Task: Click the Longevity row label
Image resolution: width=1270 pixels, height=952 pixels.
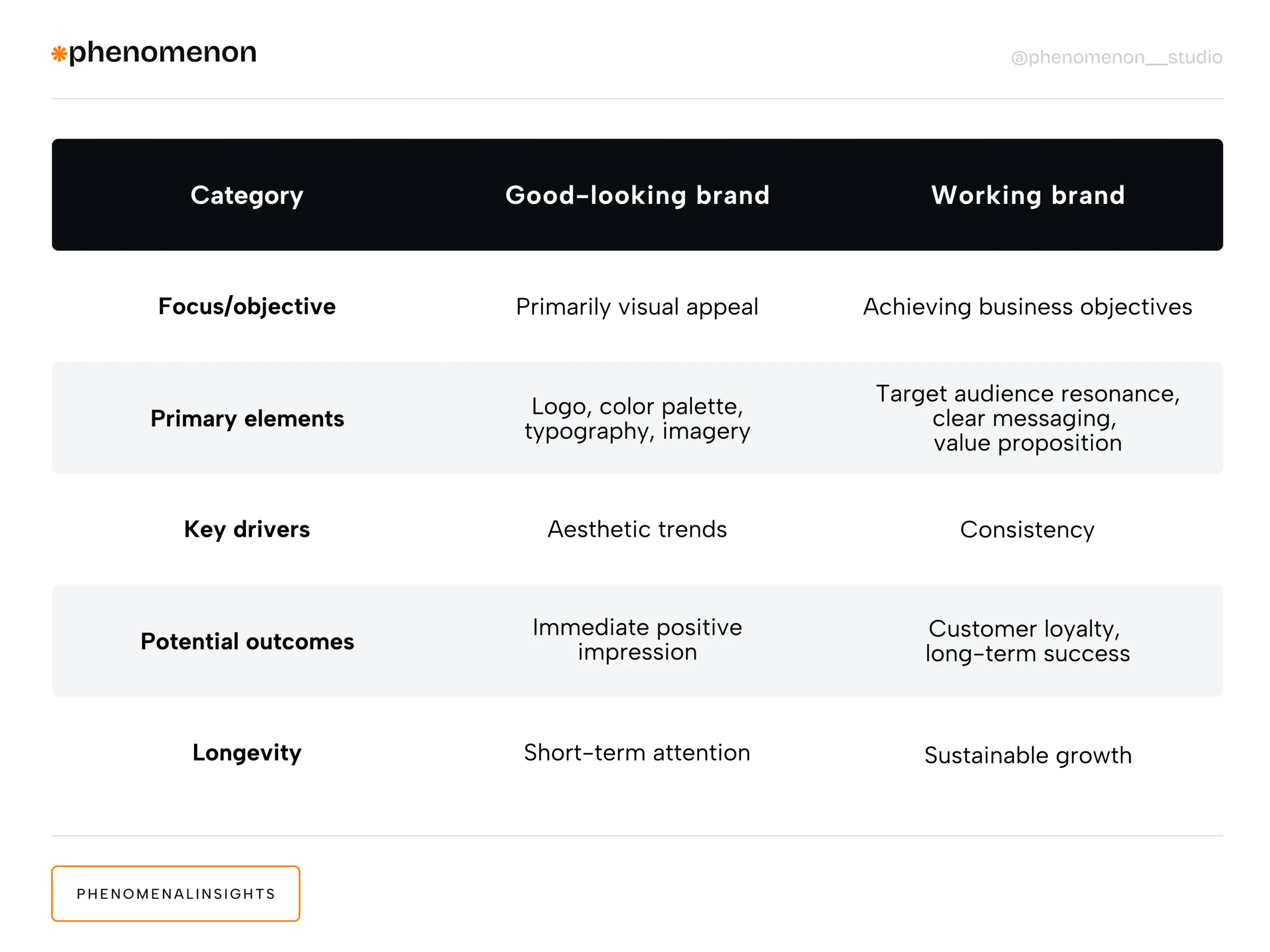Action: 247,753
